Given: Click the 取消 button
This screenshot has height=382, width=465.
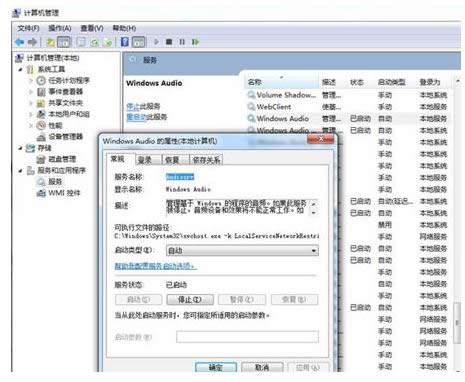Looking at the screenshot, I should (x=262, y=367).
